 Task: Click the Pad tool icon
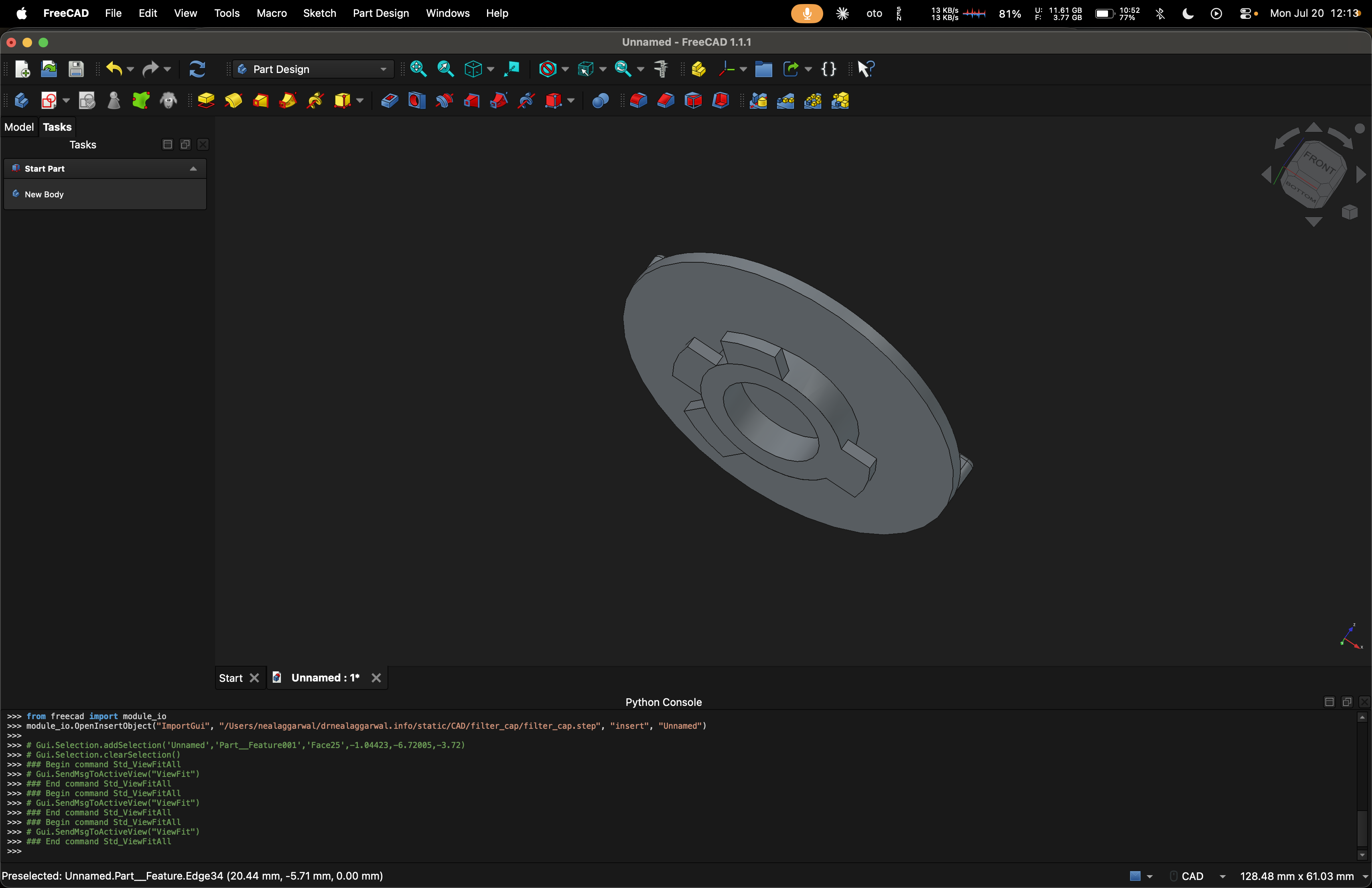206,101
